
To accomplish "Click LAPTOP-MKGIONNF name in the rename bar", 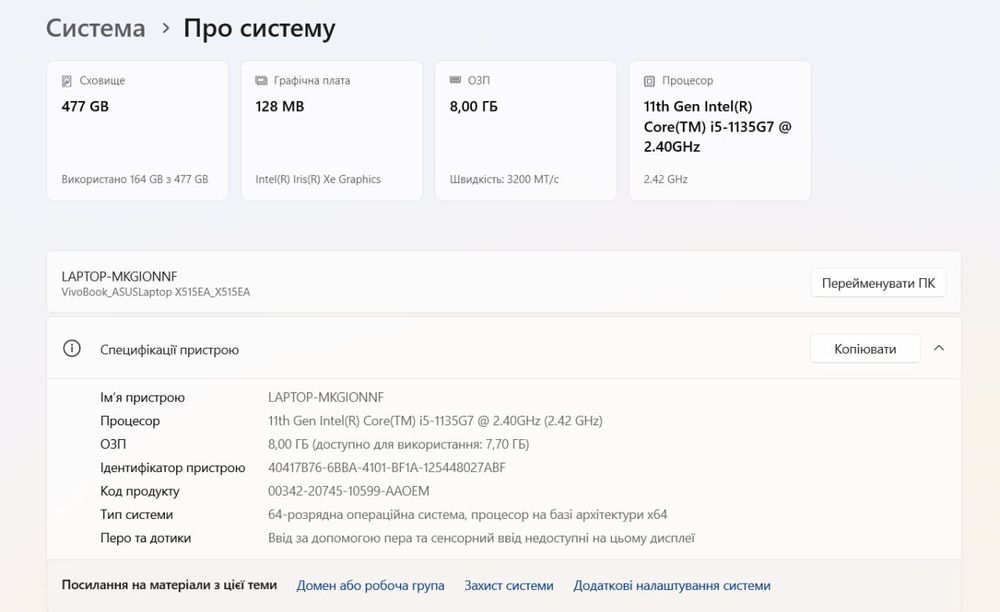I will pyautogui.click(x=119, y=276).
